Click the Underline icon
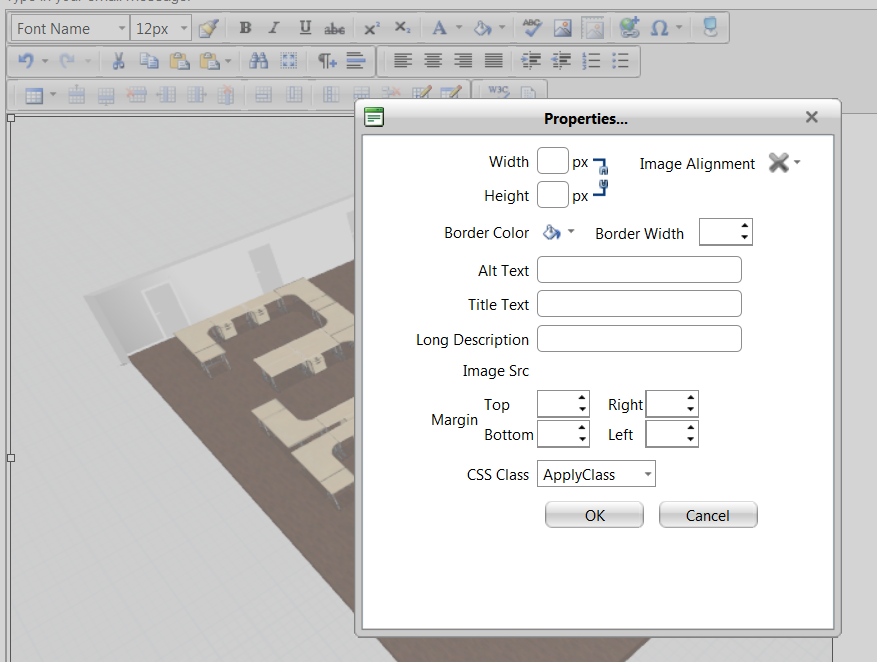Viewport: 877px width, 662px height. coord(305,28)
